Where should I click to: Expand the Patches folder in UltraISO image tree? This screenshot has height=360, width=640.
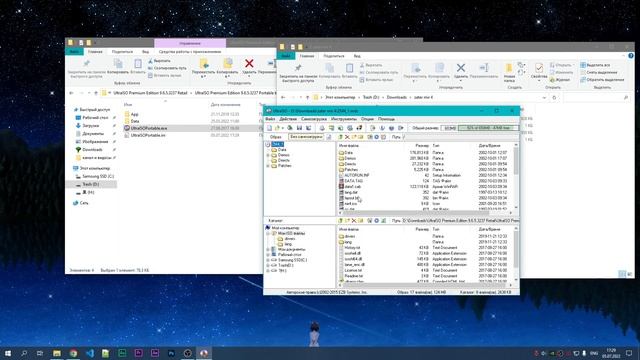pyautogui.click(x=268, y=166)
